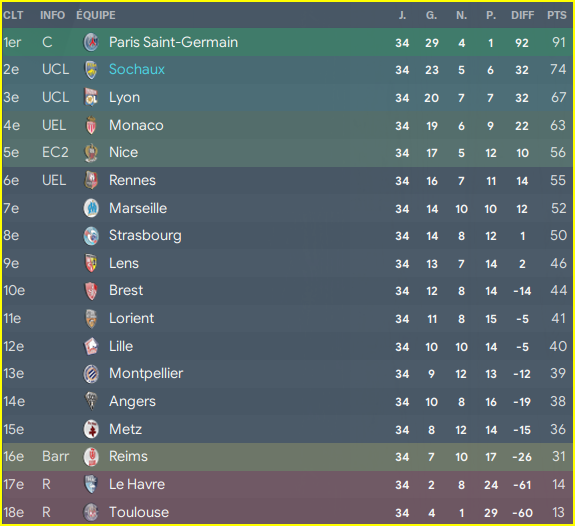The width and height of the screenshot is (575, 526).
Task: Click the Toulouse club crest icon
Action: [x=91, y=512]
